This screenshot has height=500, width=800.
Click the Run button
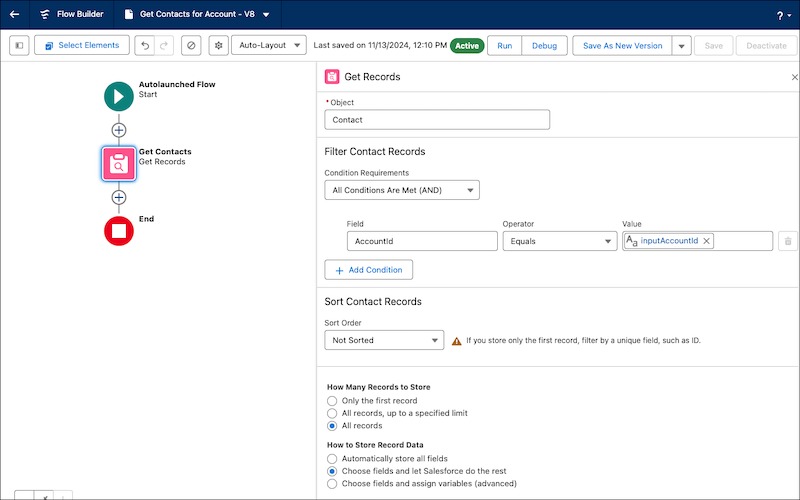(x=505, y=46)
